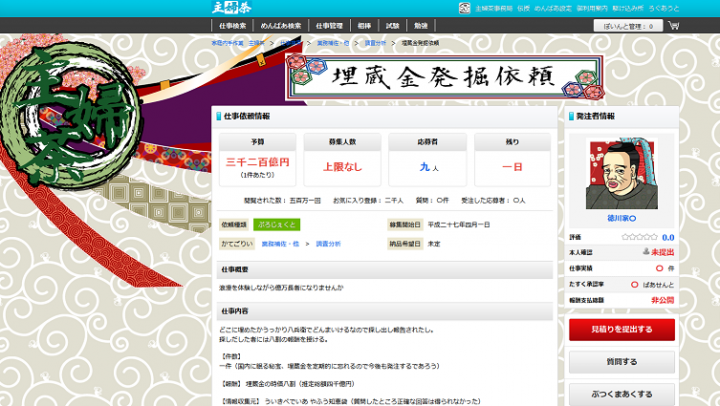Click the red 未提出 status text

[662, 252]
